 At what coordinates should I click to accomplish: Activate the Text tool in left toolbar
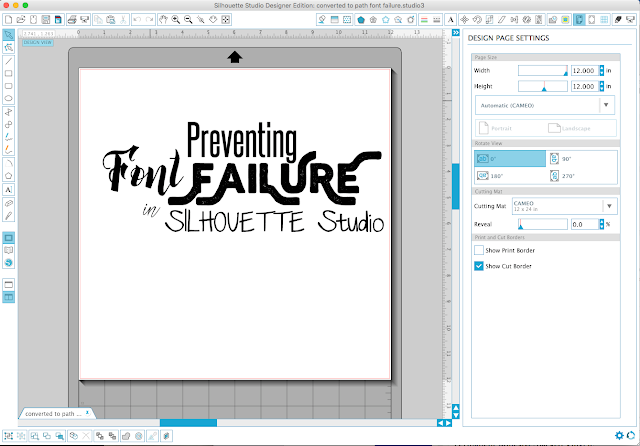(x=9, y=190)
